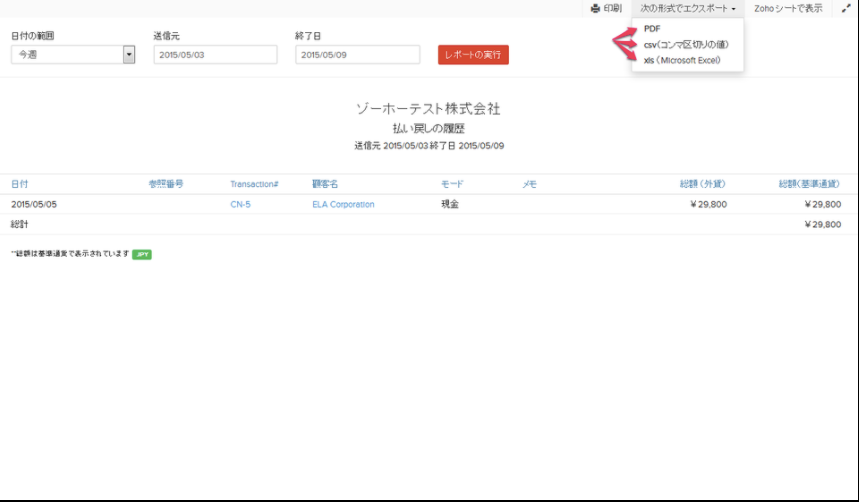This screenshot has width=859, height=502.
Task: Open the CN-5 transaction link
Action: (x=240, y=204)
